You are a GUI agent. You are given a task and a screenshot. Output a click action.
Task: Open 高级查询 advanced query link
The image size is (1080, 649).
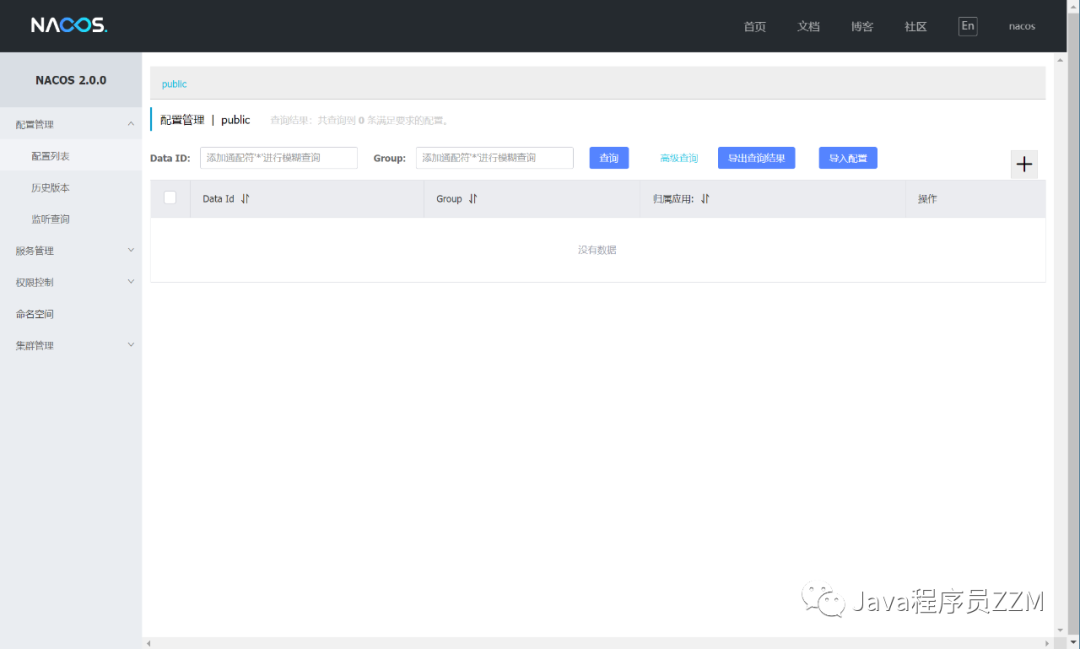click(679, 158)
